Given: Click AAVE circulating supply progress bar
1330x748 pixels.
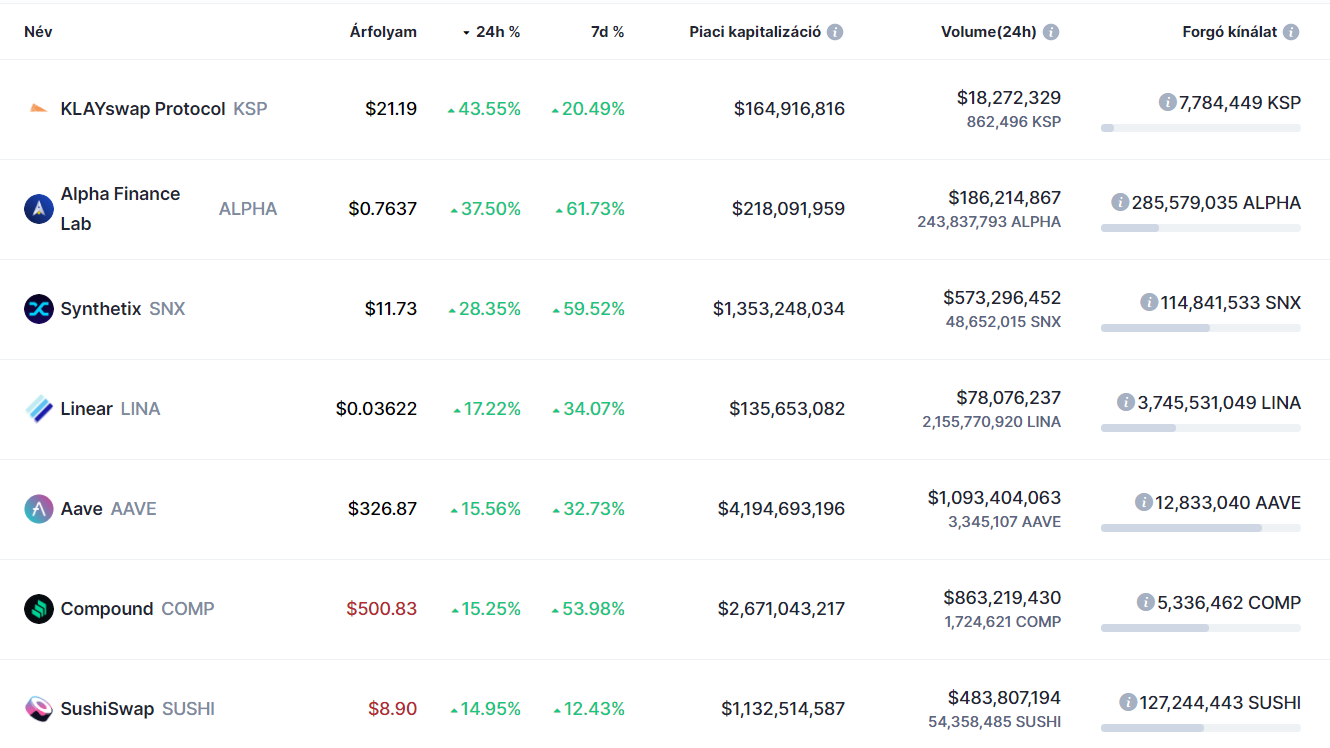Looking at the screenshot, I should 1201,528.
